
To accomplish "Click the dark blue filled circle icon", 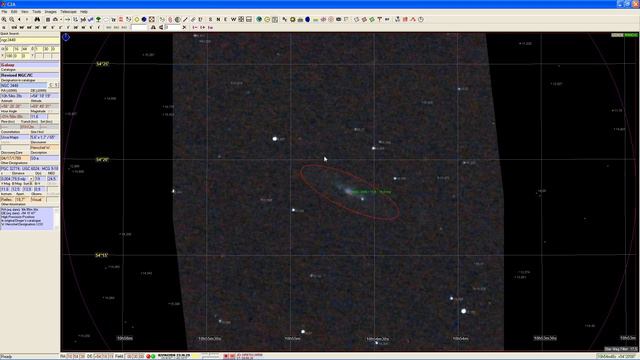I will 144,19.
